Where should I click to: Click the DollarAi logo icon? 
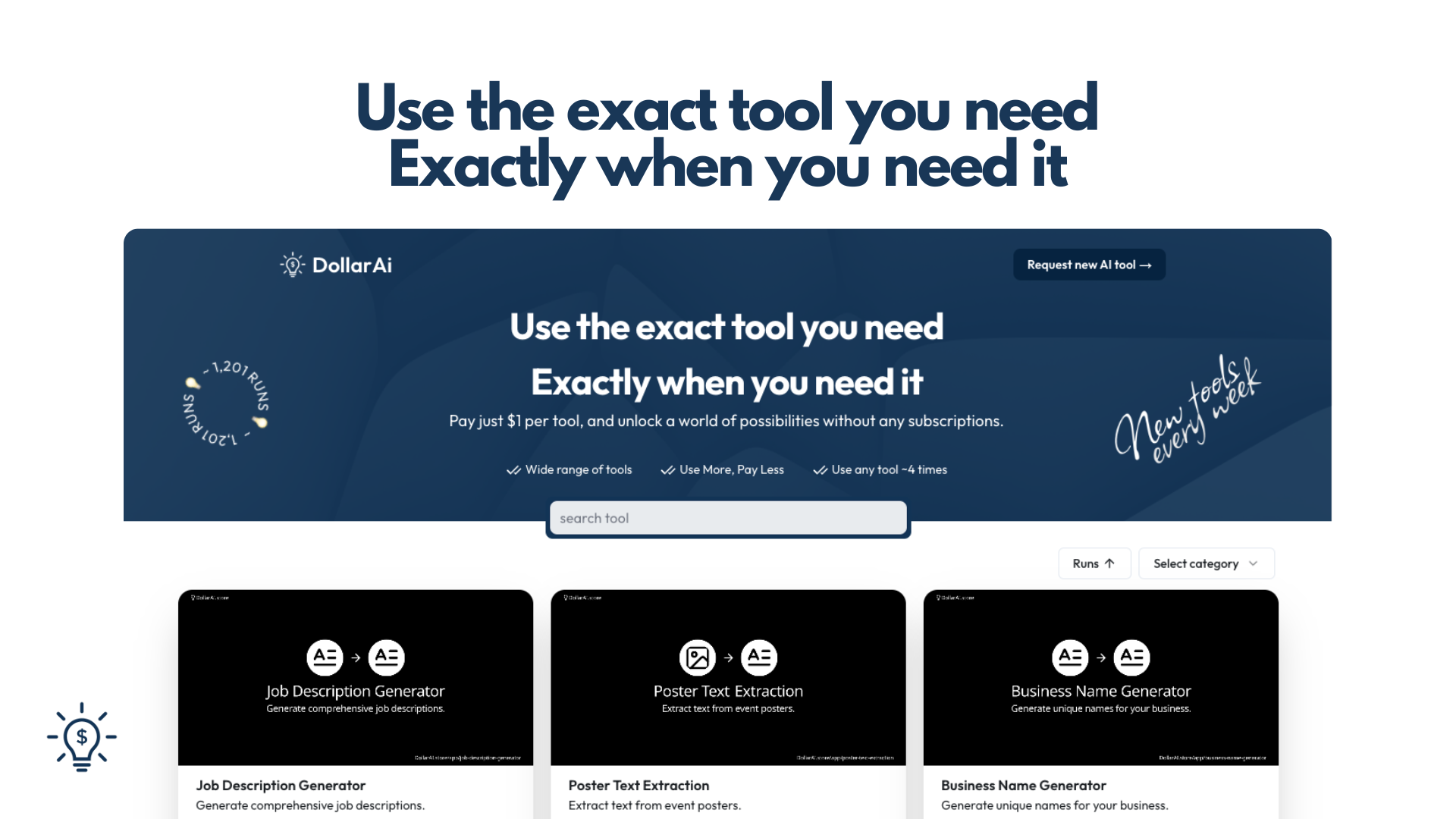pyautogui.click(x=293, y=264)
